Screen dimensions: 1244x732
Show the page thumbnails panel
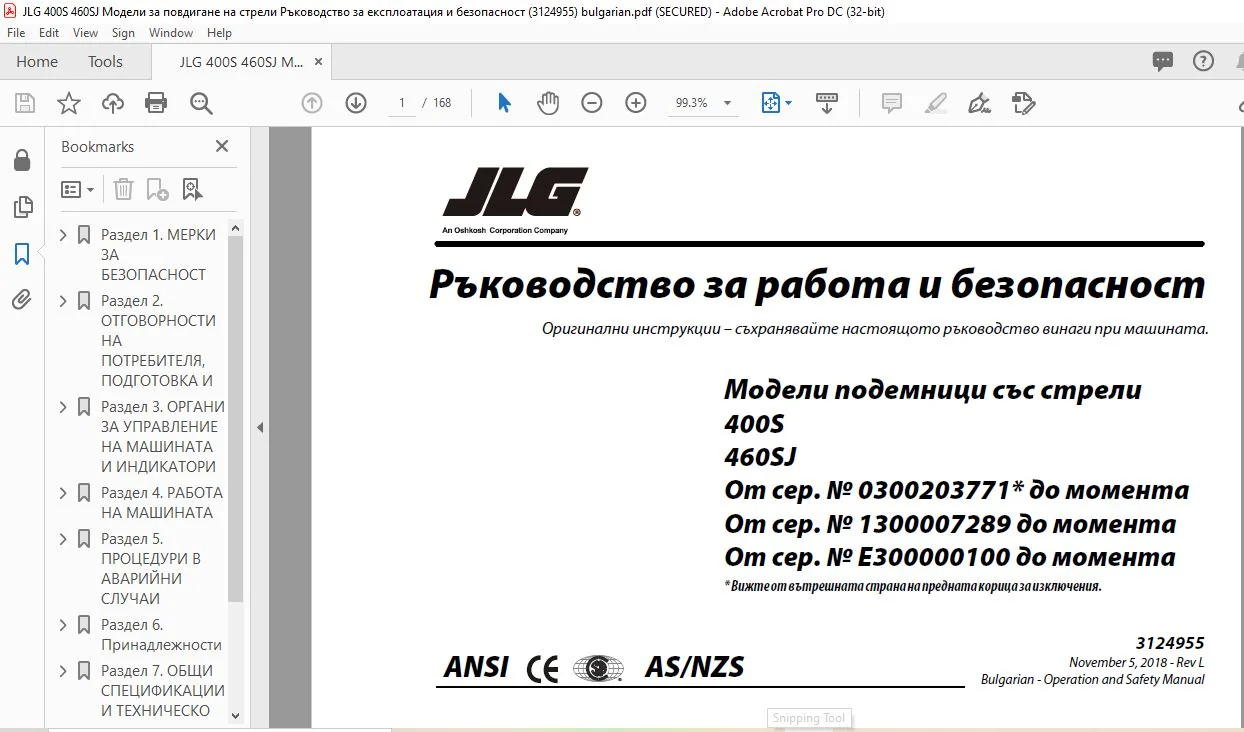(x=21, y=207)
